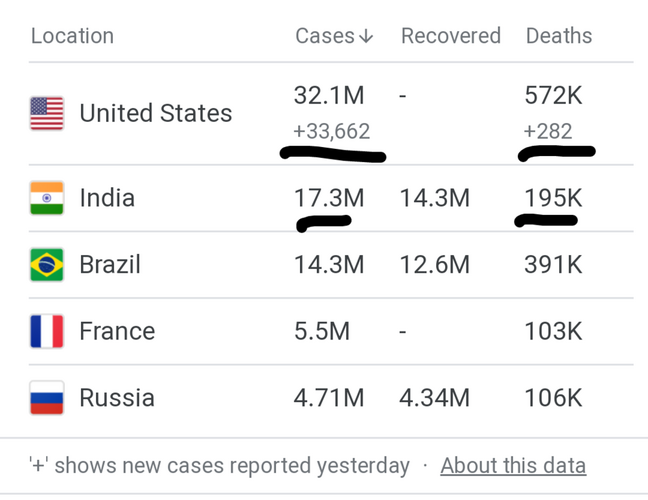Screen dimensions: 648x500
Task: Select the Location column header
Action: click(72, 36)
